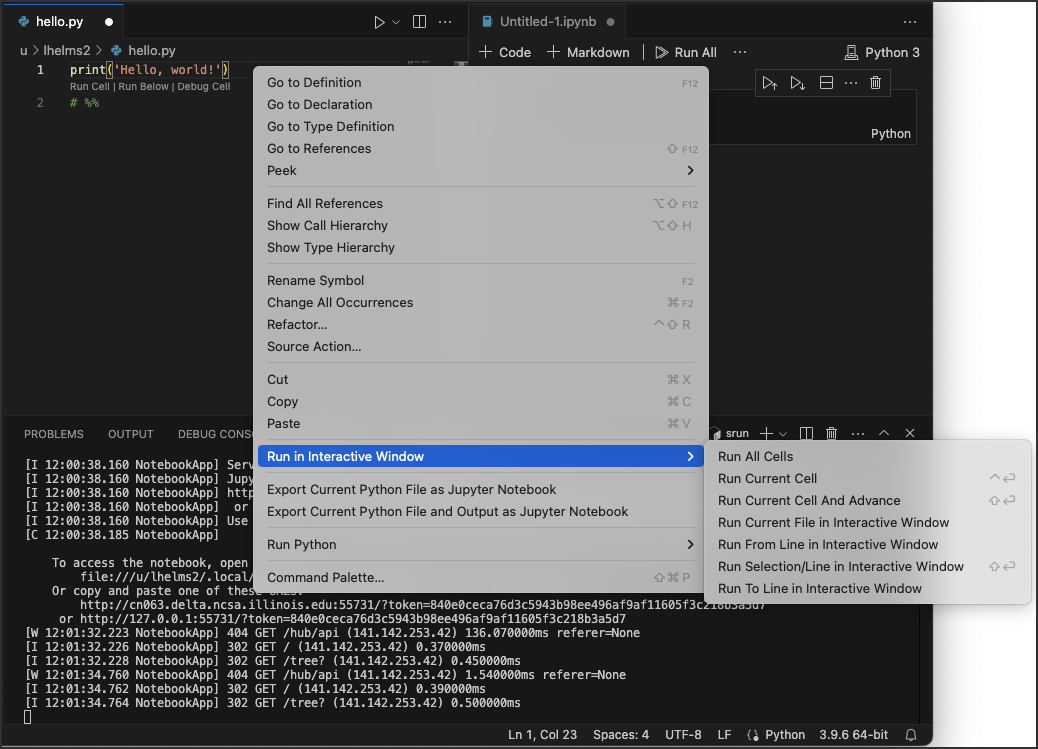Choose Rename Symbol from the context menu
This screenshot has height=749, width=1038.
tap(316, 281)
